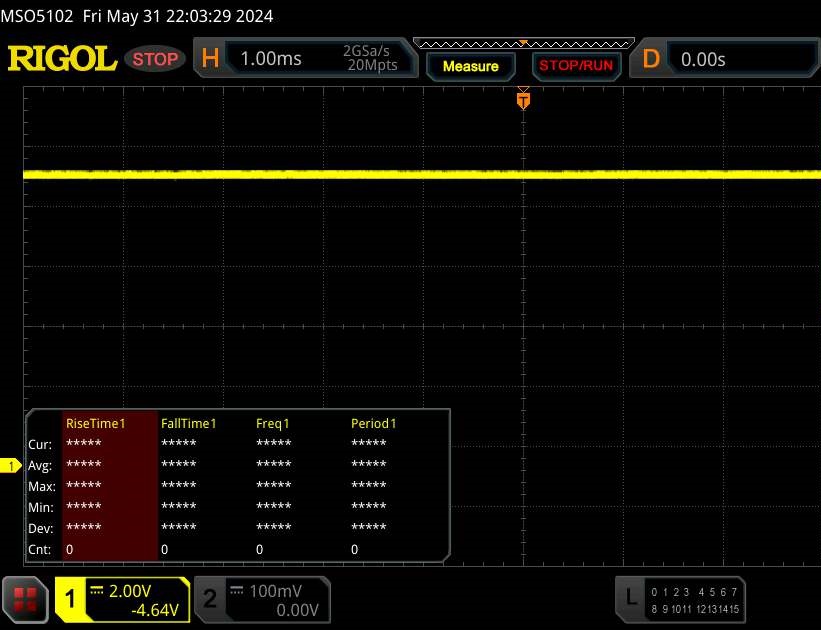Toggle channel 1 via yellow 1 label
The height and width of the screenshot is (630, 821).
pos(70,599)
